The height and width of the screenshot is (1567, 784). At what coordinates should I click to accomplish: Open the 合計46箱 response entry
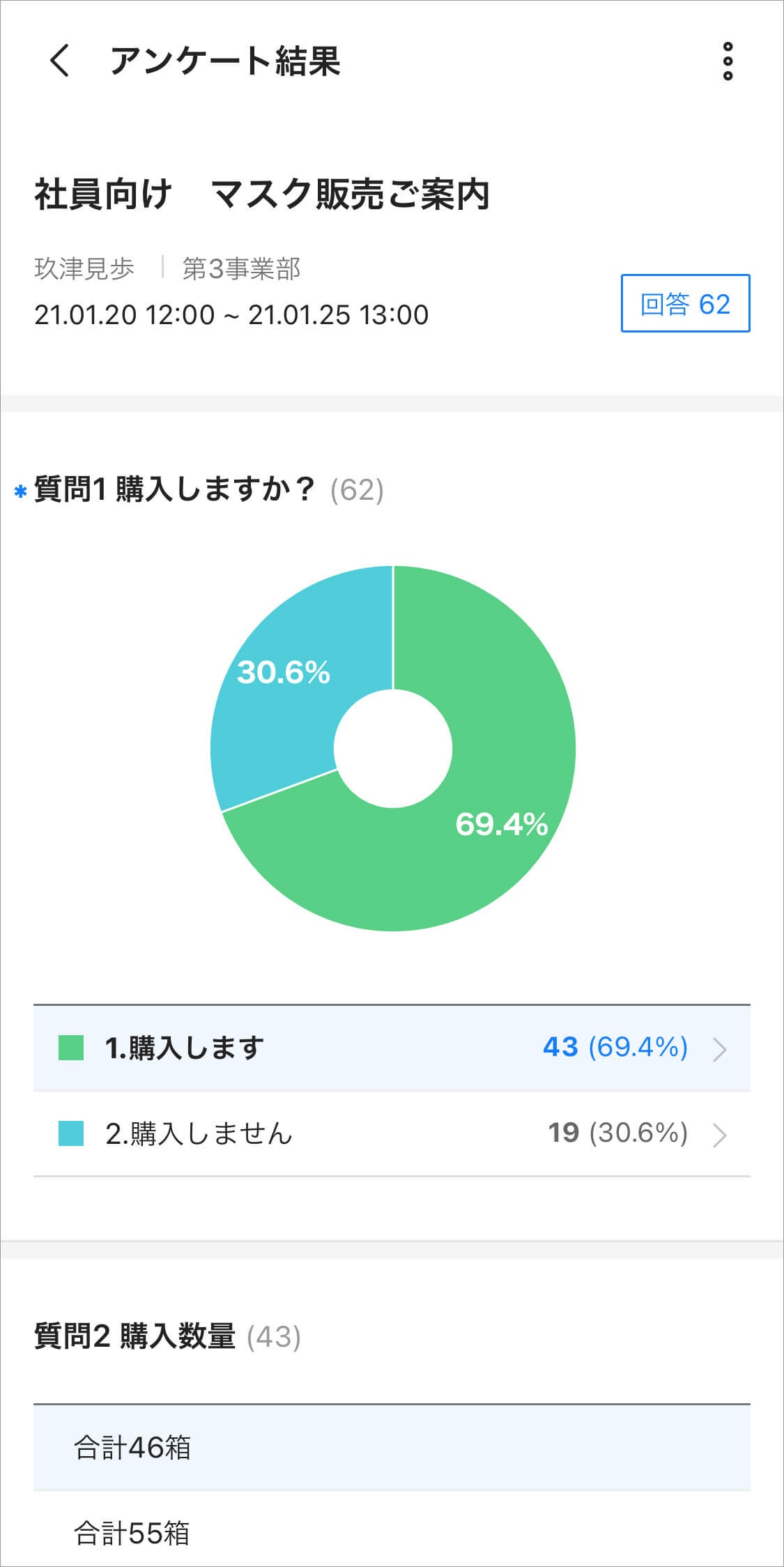coord(132,1448)
